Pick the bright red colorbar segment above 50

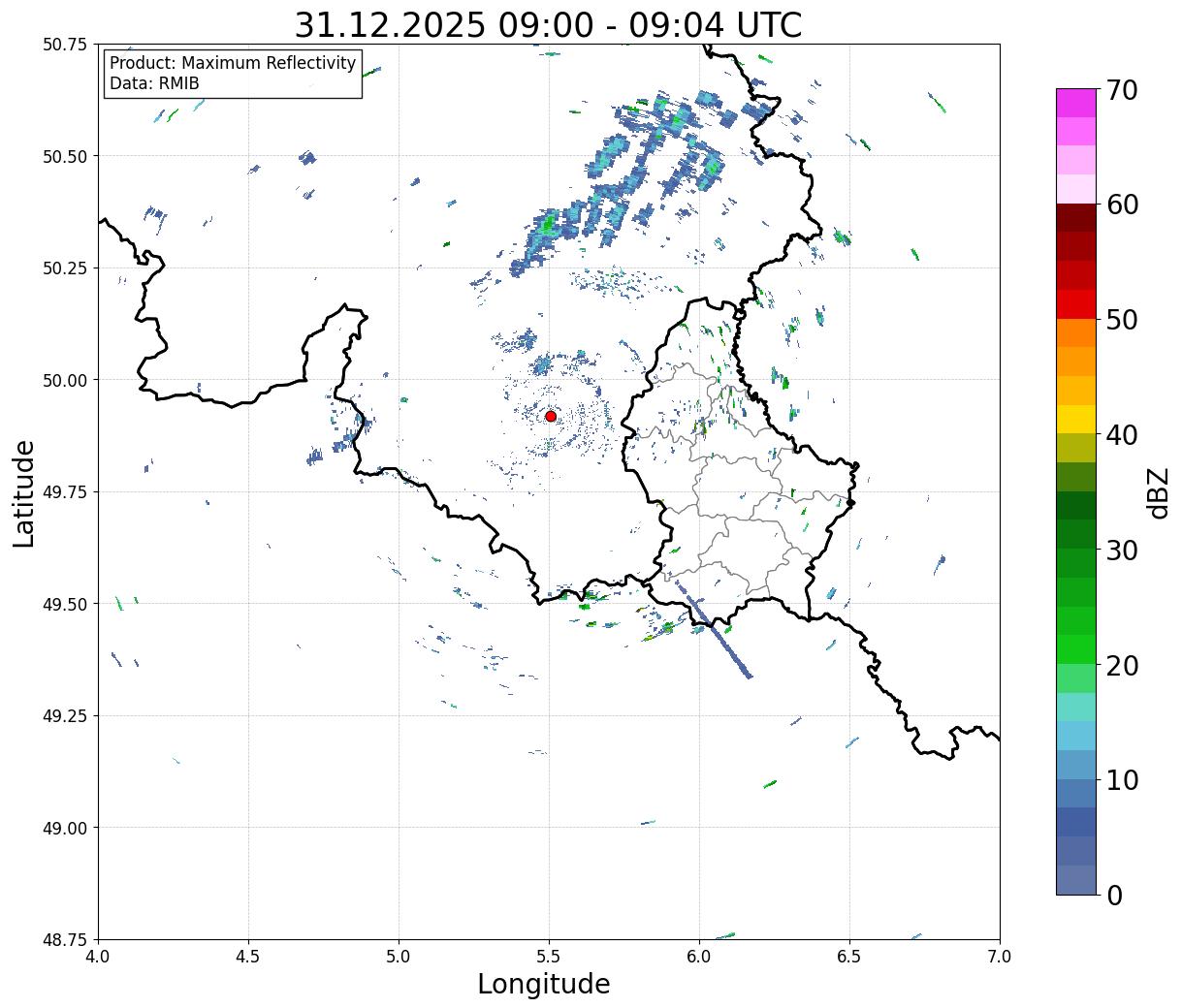[1075, 304]
